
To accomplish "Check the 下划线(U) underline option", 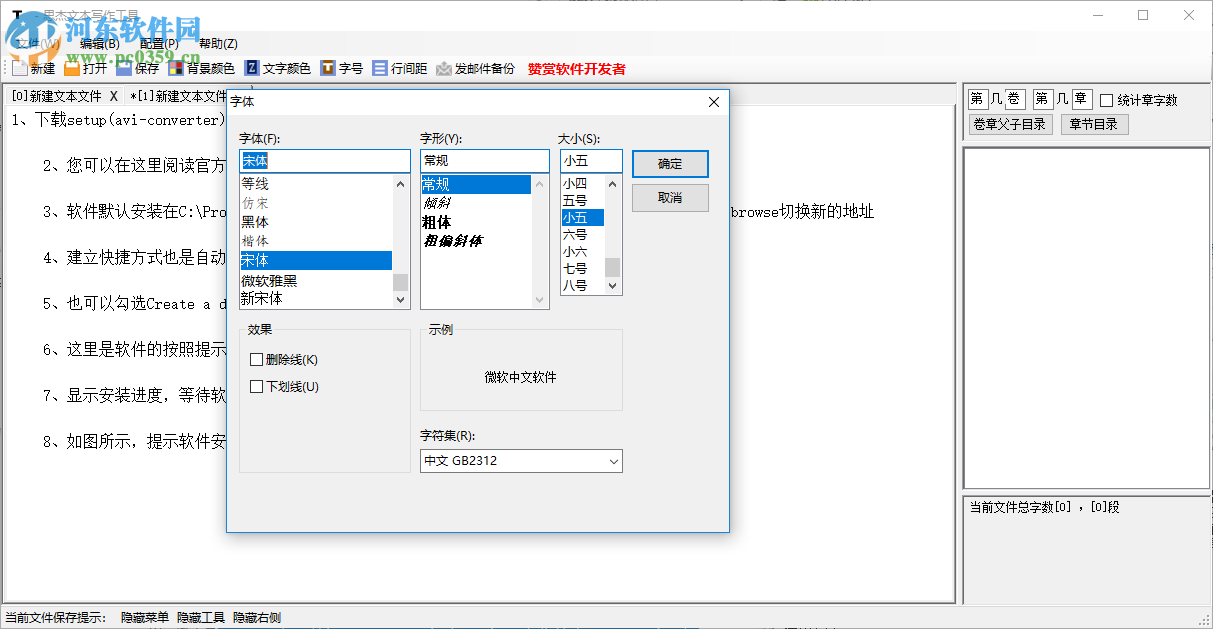I will click(257, 387).
